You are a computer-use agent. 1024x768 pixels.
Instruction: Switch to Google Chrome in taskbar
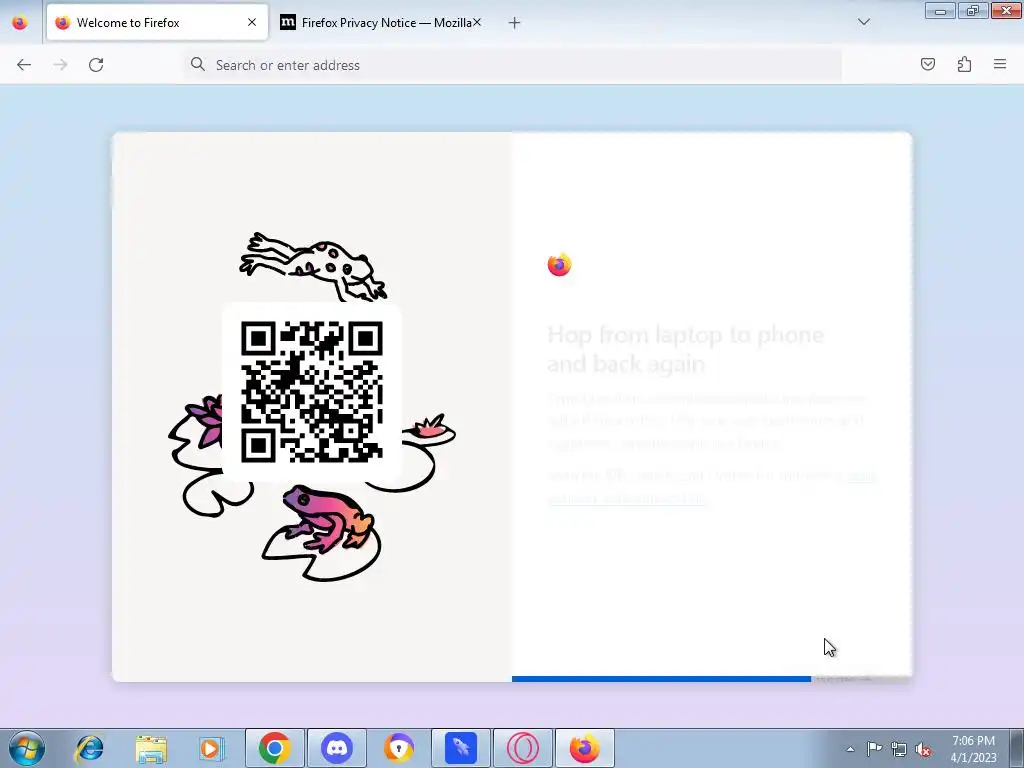tap(274, 748)
